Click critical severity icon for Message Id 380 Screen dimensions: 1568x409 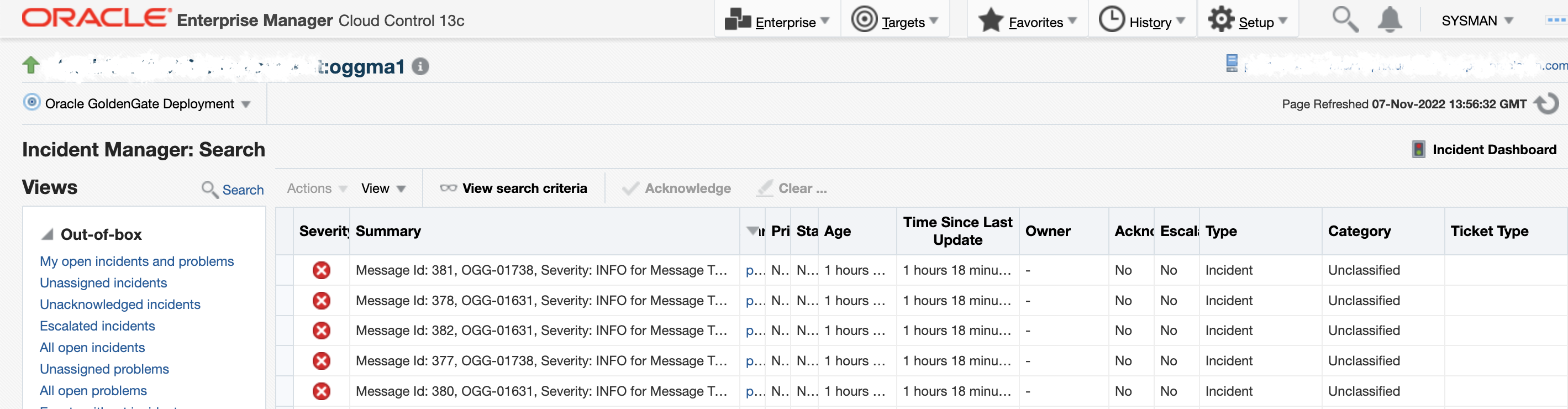322,391
